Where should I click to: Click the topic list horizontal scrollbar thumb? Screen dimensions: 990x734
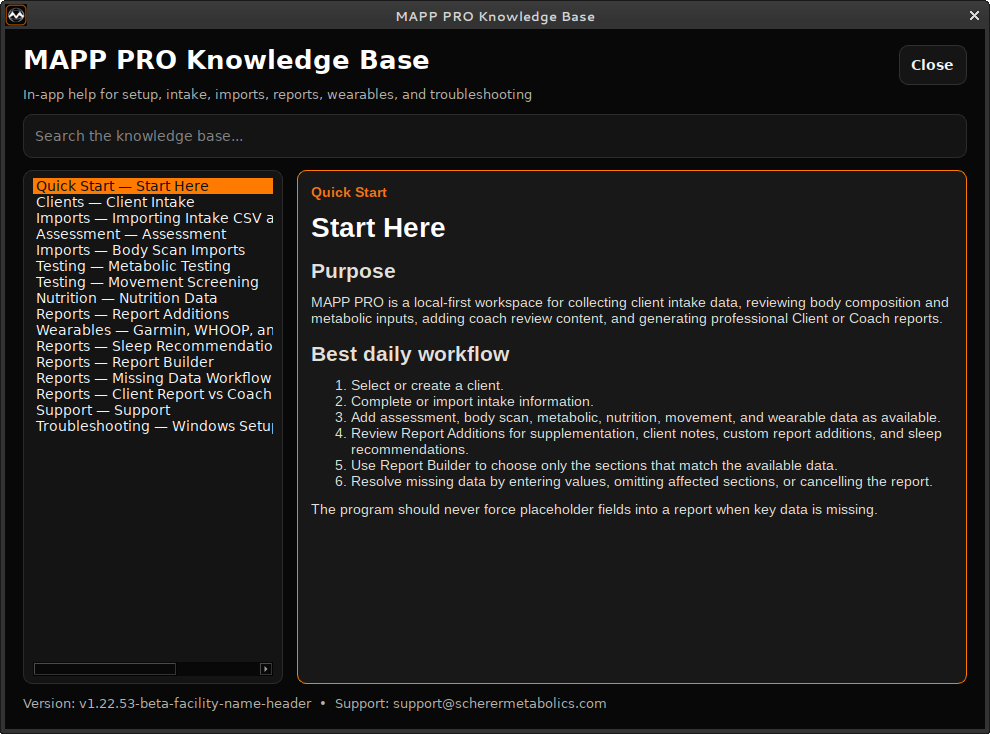click(105, 669)
